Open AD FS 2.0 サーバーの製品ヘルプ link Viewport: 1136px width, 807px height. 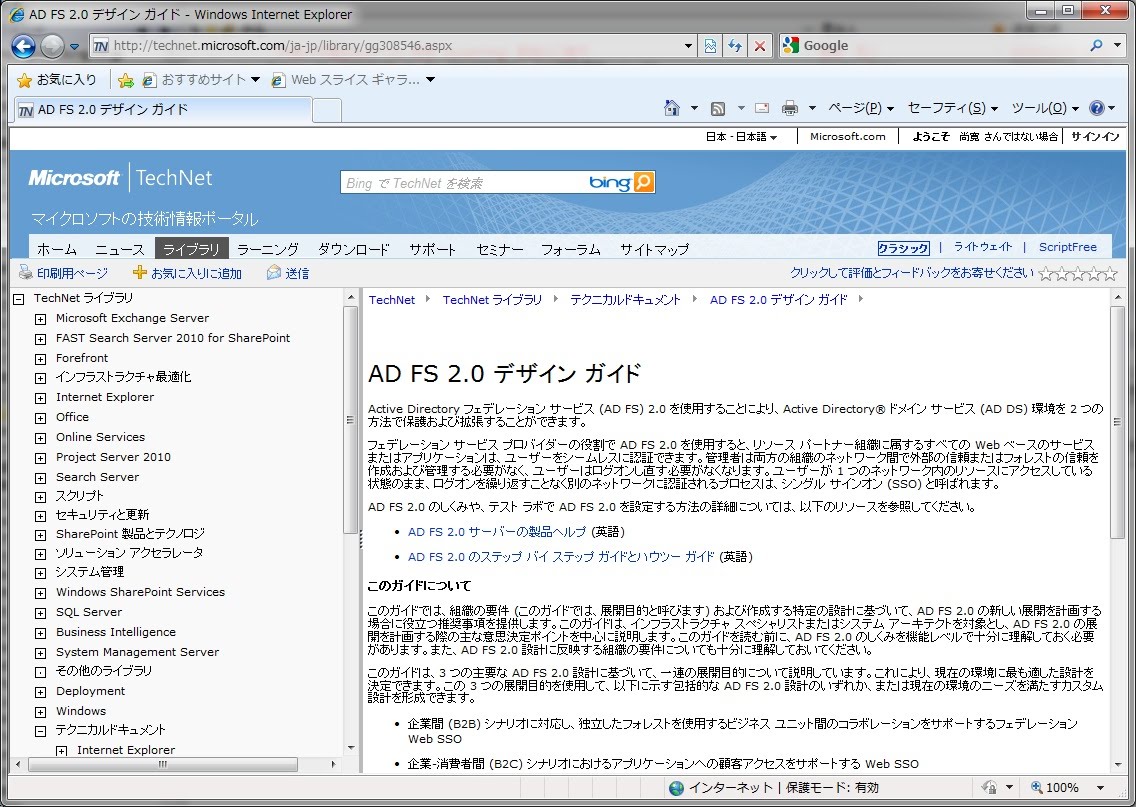coord(496,532)
